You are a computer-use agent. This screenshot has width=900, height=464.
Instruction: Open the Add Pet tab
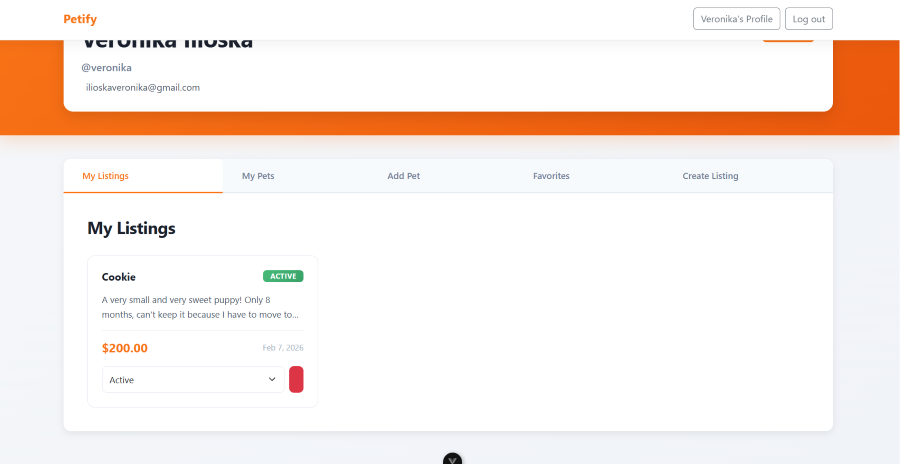(x=403, y=176)
